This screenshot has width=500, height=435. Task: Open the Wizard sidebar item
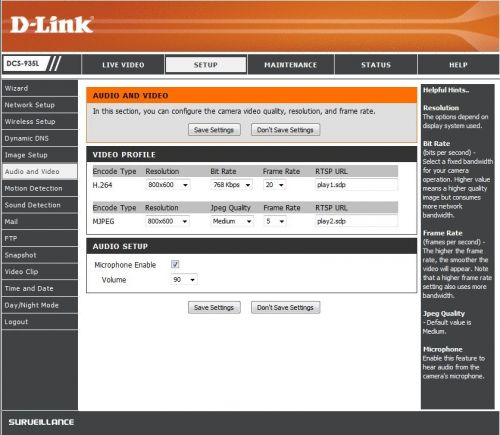click(40, 88)
